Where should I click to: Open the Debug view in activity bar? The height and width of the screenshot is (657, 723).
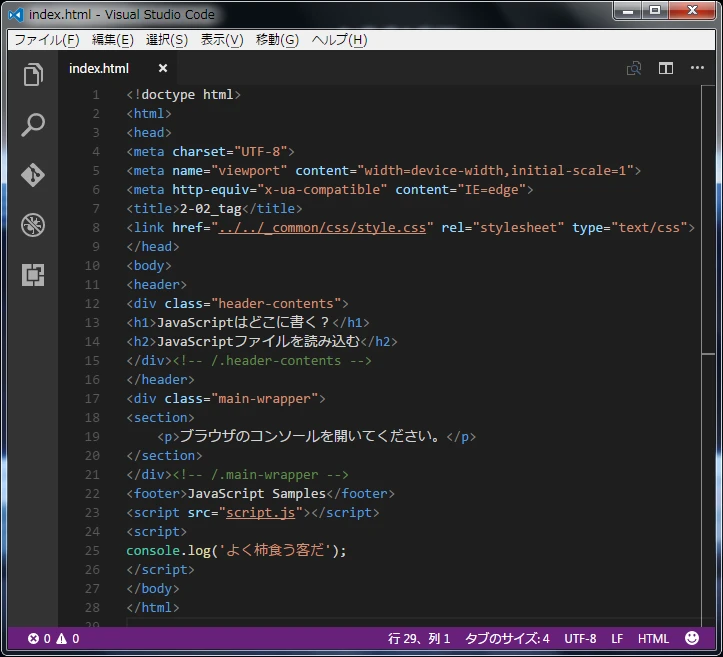tap(33, 225)
